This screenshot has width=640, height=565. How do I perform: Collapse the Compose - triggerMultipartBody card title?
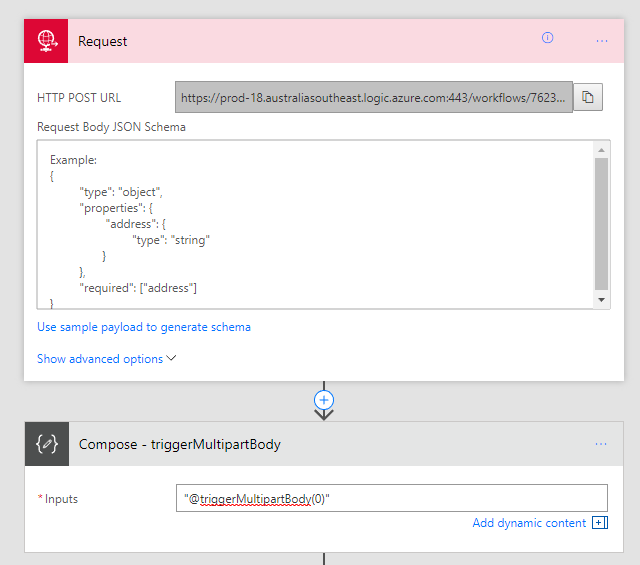(180, 444)
